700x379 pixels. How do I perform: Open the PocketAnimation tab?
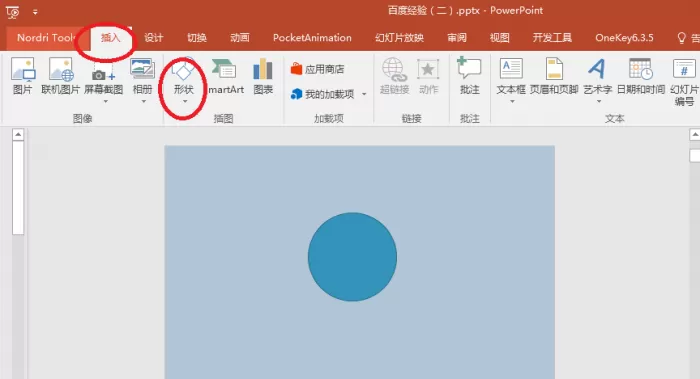[312, 38]
